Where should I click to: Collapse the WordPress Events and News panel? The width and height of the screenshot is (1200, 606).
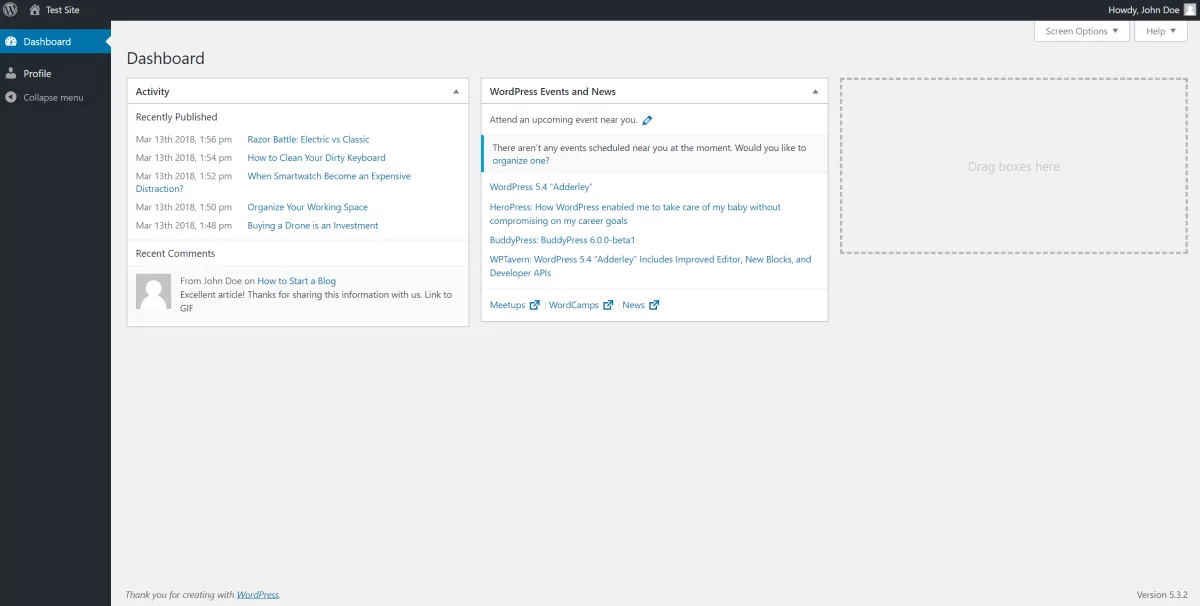(x=815, y=91)
